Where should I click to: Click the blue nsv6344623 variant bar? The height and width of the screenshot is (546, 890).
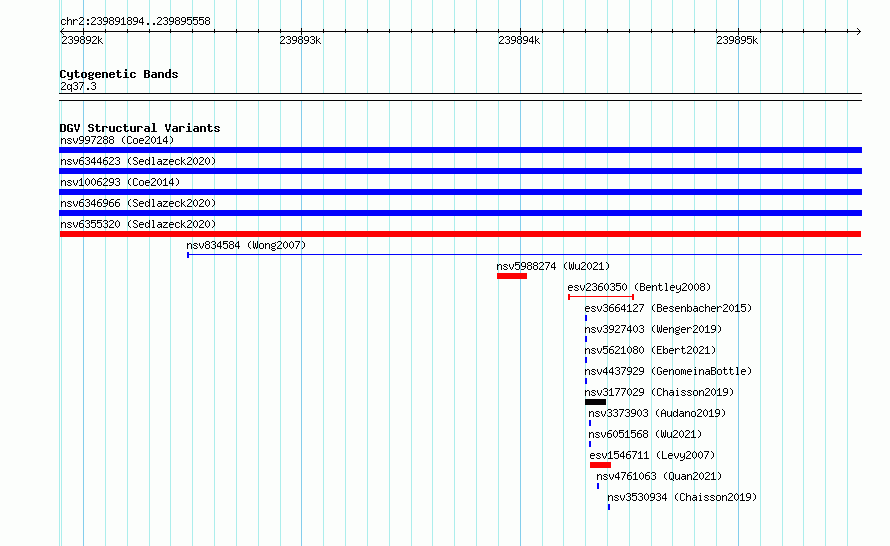pyautogui.click(x=460, y=171)
